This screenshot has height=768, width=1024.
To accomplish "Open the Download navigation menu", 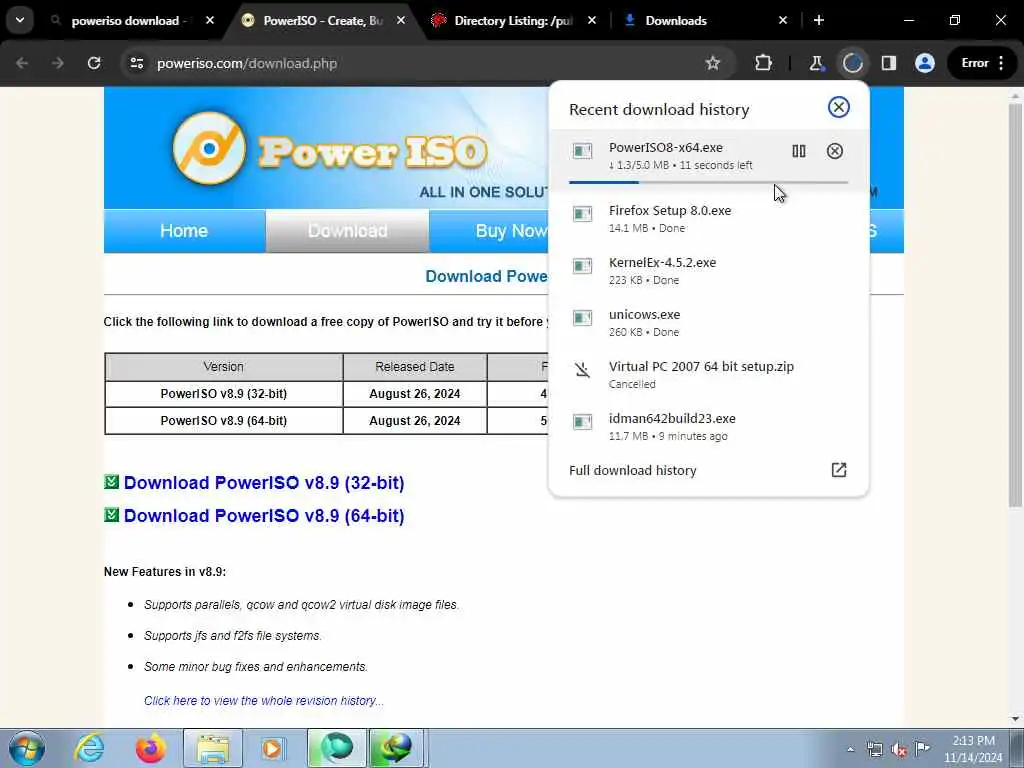I will tap(347, 231).
